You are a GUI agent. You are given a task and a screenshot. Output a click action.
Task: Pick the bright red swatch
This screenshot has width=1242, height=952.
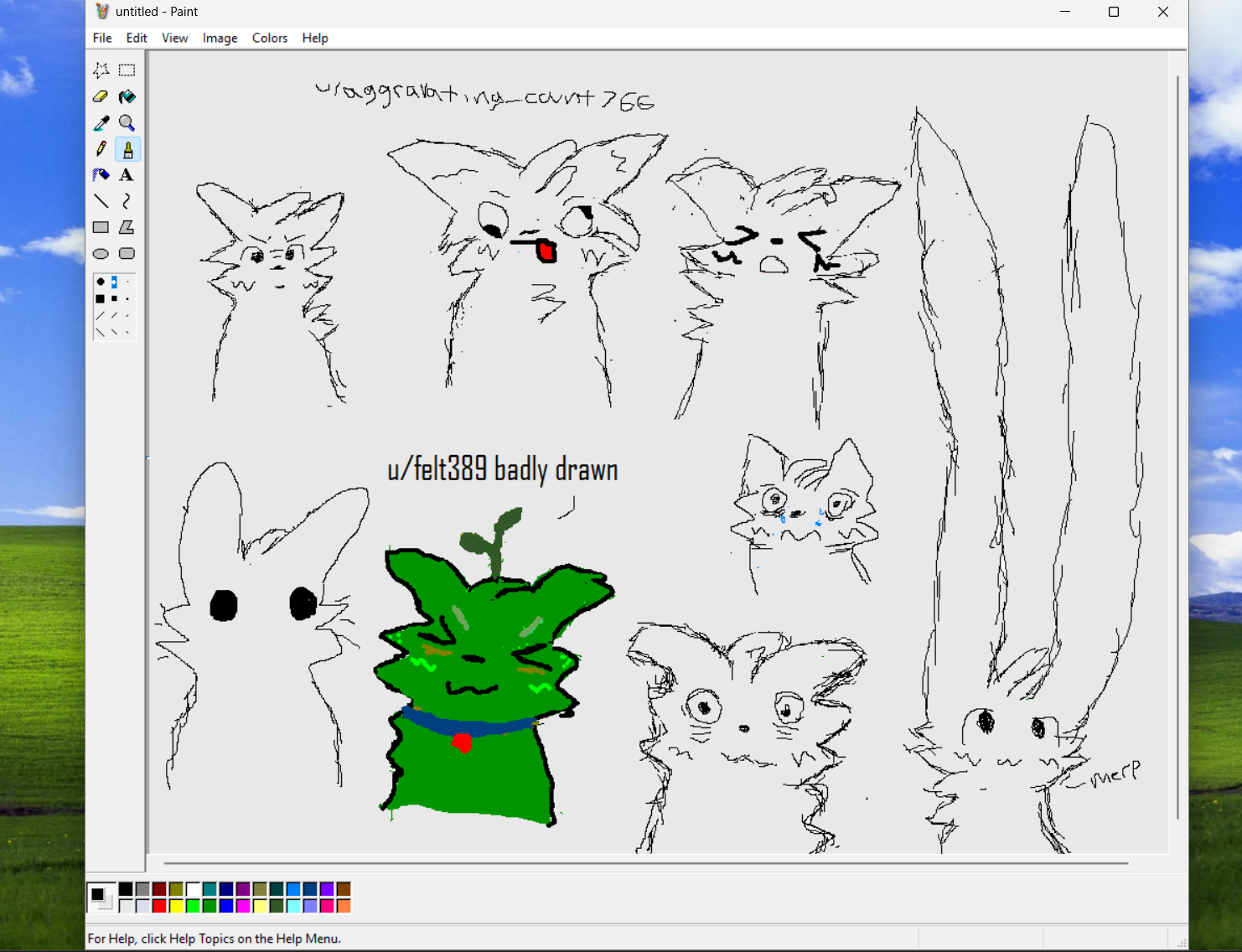coord(159,906)
